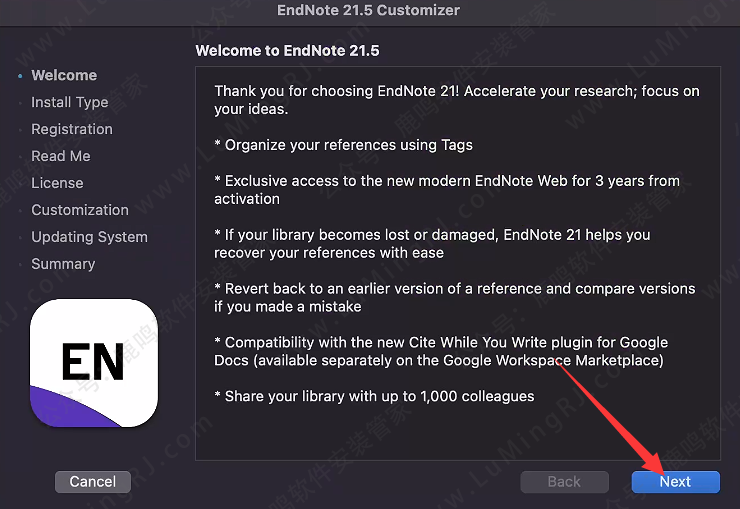Click the Share your library bullet text
This screenshot has height=509, width=740.
click(x=374, y=396)
